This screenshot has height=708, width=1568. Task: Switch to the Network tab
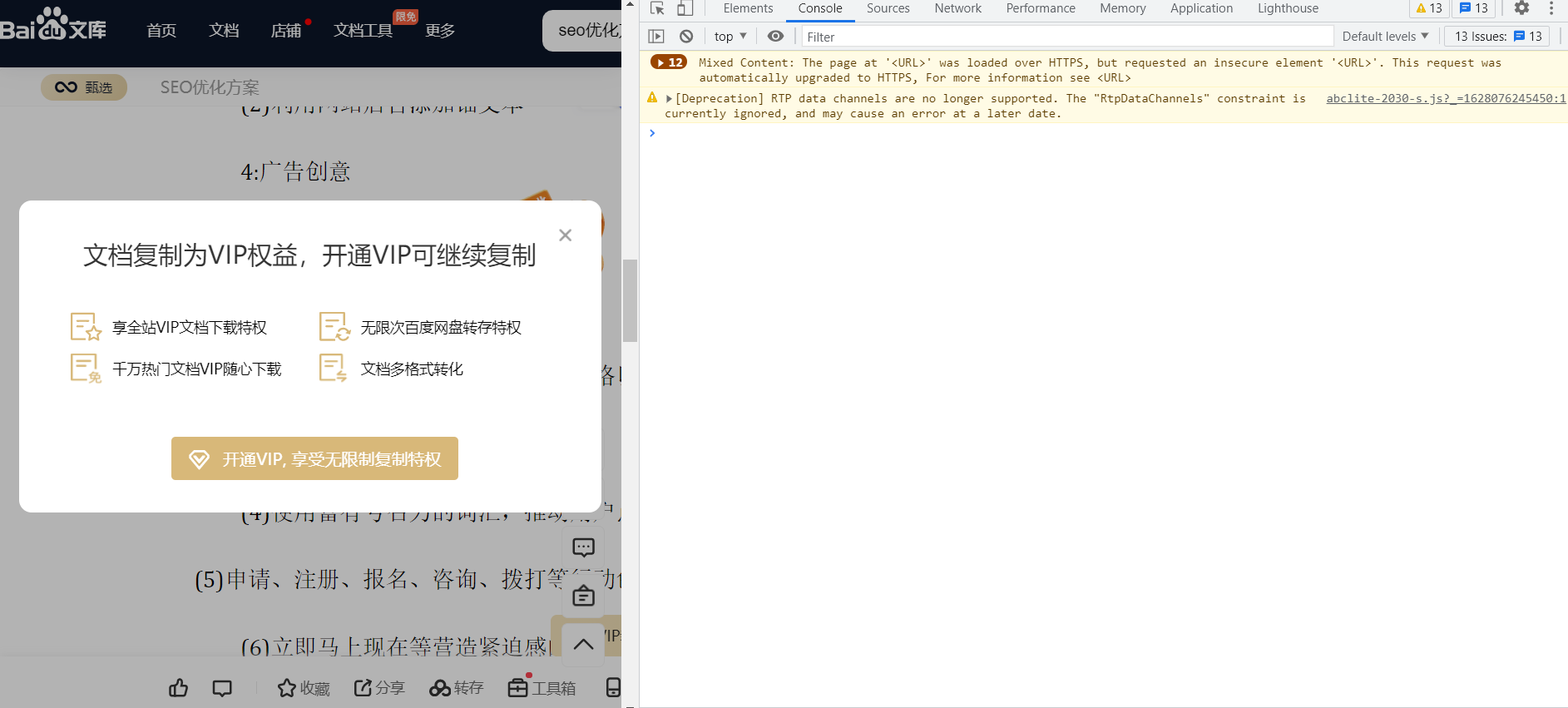957,8
